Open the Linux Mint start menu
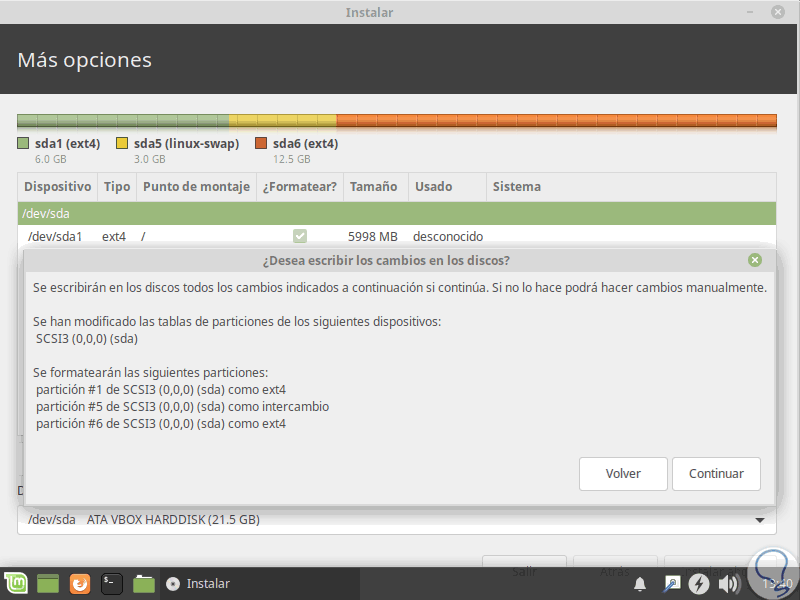 click(x=16, y=583)
